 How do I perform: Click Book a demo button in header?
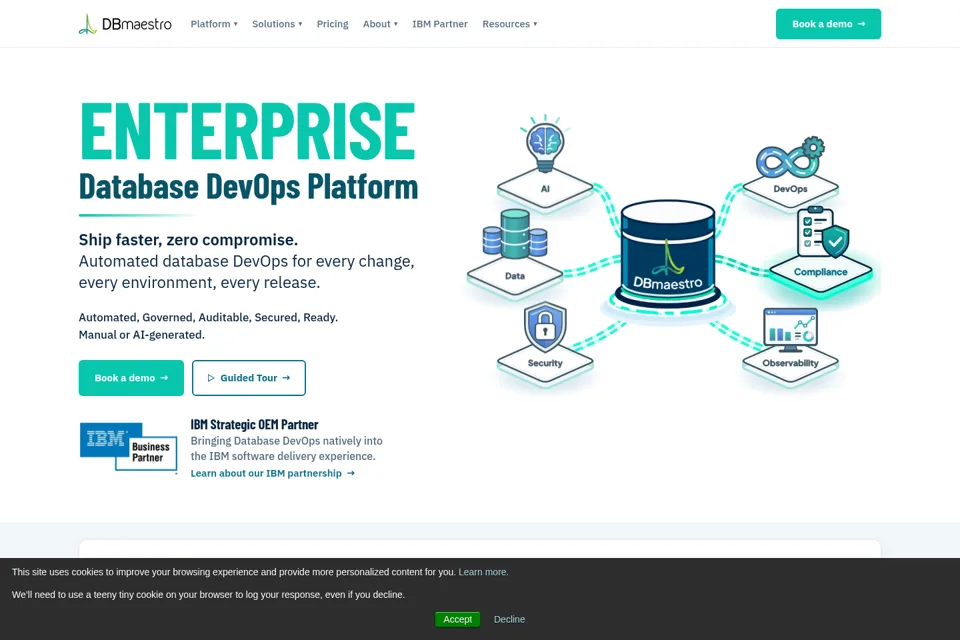(828, 24)
